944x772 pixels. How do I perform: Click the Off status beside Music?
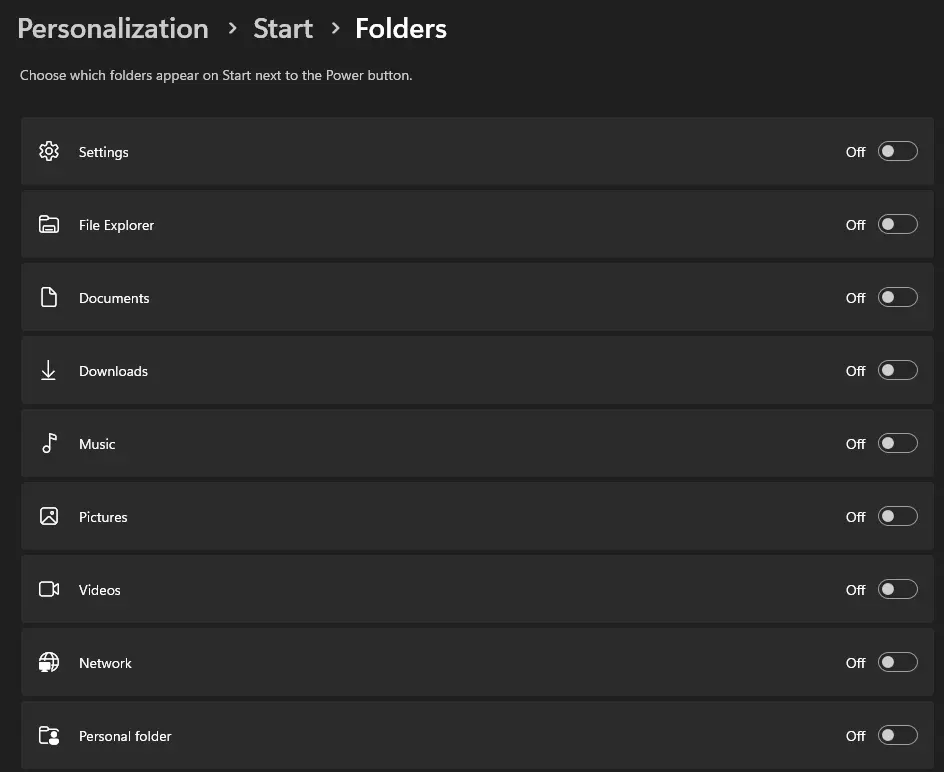(x=856, y=444)
